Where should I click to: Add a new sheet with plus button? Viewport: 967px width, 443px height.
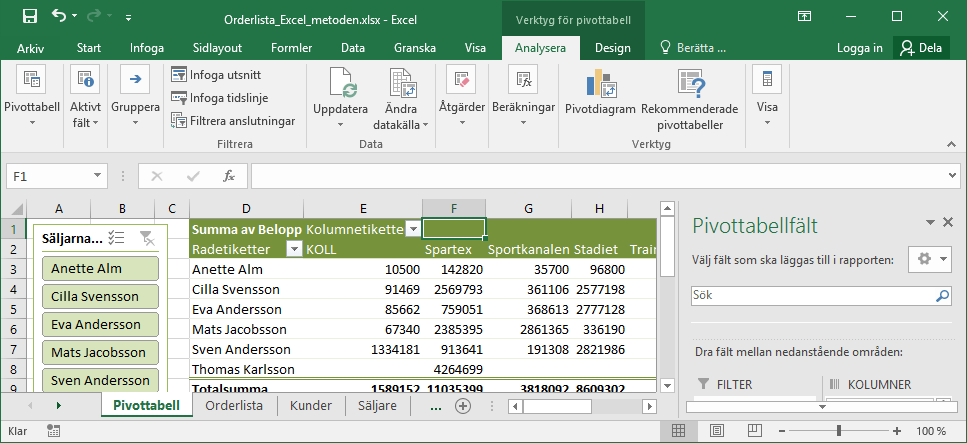click(463, 406)
